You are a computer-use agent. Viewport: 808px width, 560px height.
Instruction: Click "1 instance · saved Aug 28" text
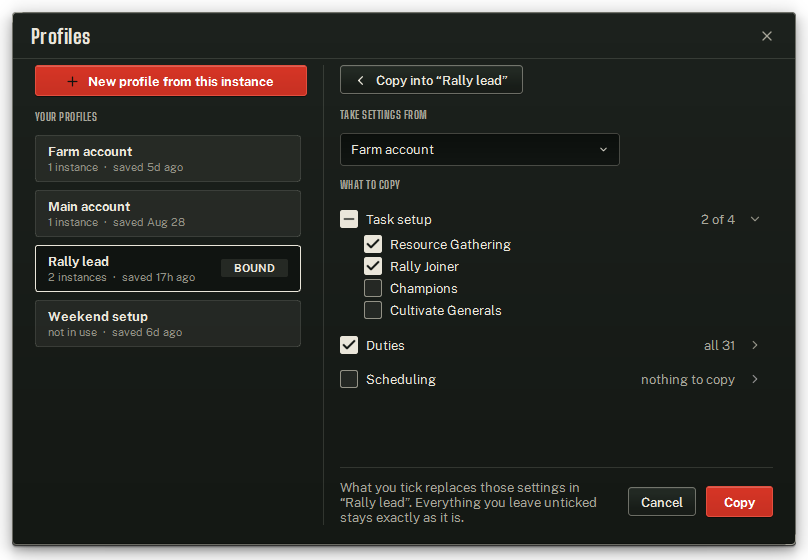coord(116,222)
